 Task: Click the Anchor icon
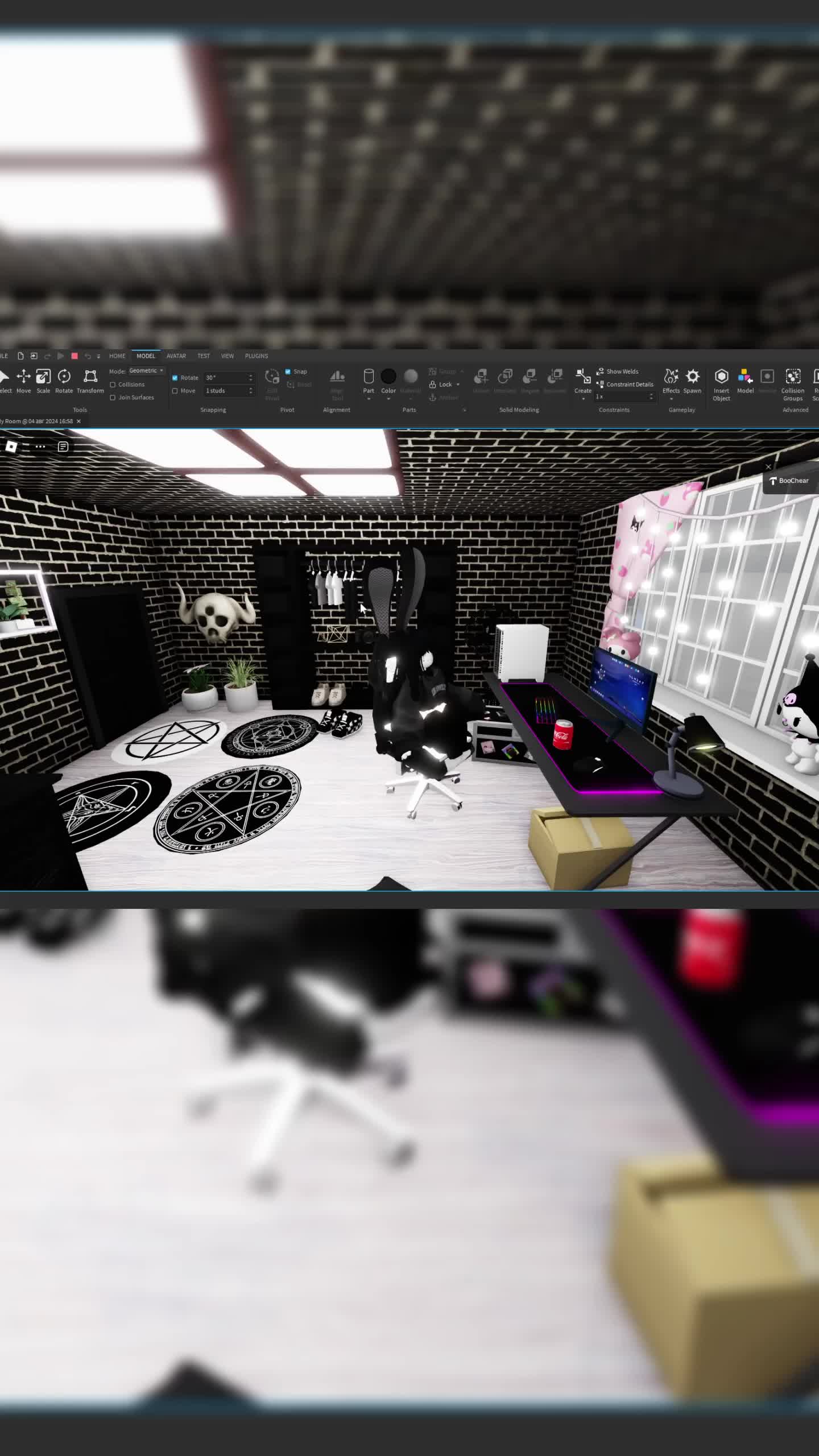point(433,398)
